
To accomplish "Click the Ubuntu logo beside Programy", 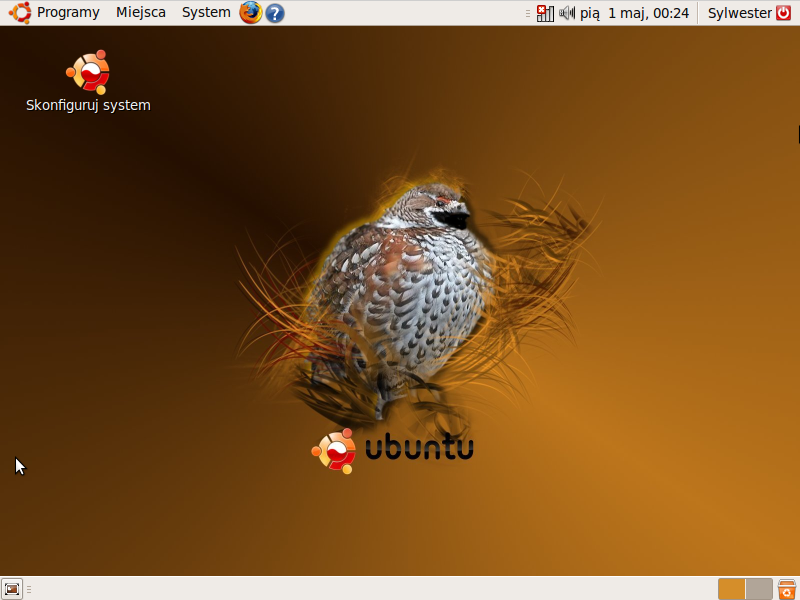I will [x=19, y=12].
